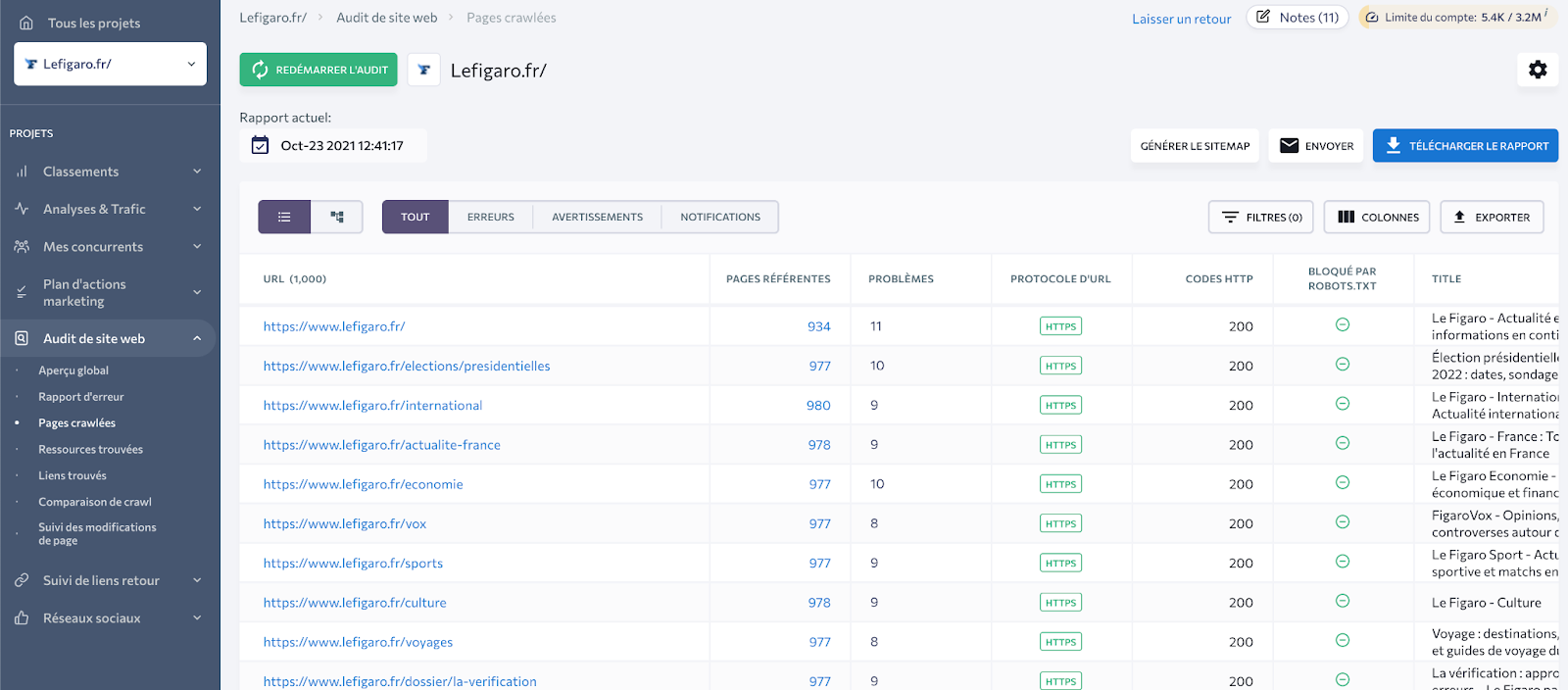Image resolution: width=1568 pixels, height=690 pixels.
Task: Expand Plan d'actions marketing section
Action: (197, 292)
